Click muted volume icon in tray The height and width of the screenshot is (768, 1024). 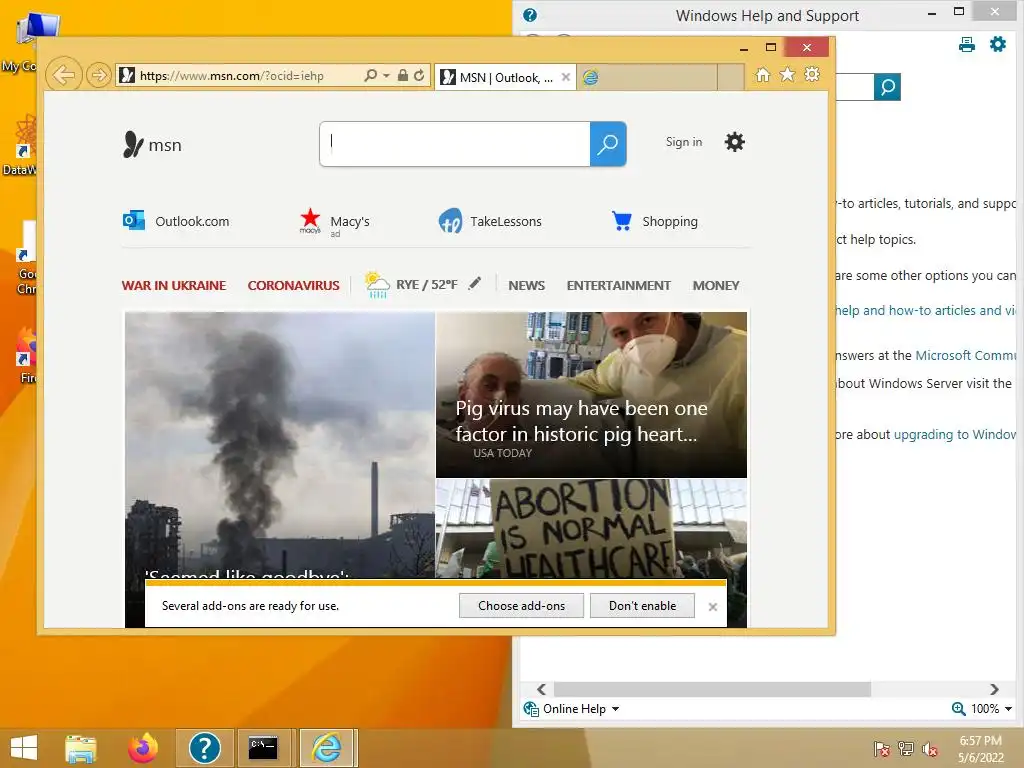point(930,749)
